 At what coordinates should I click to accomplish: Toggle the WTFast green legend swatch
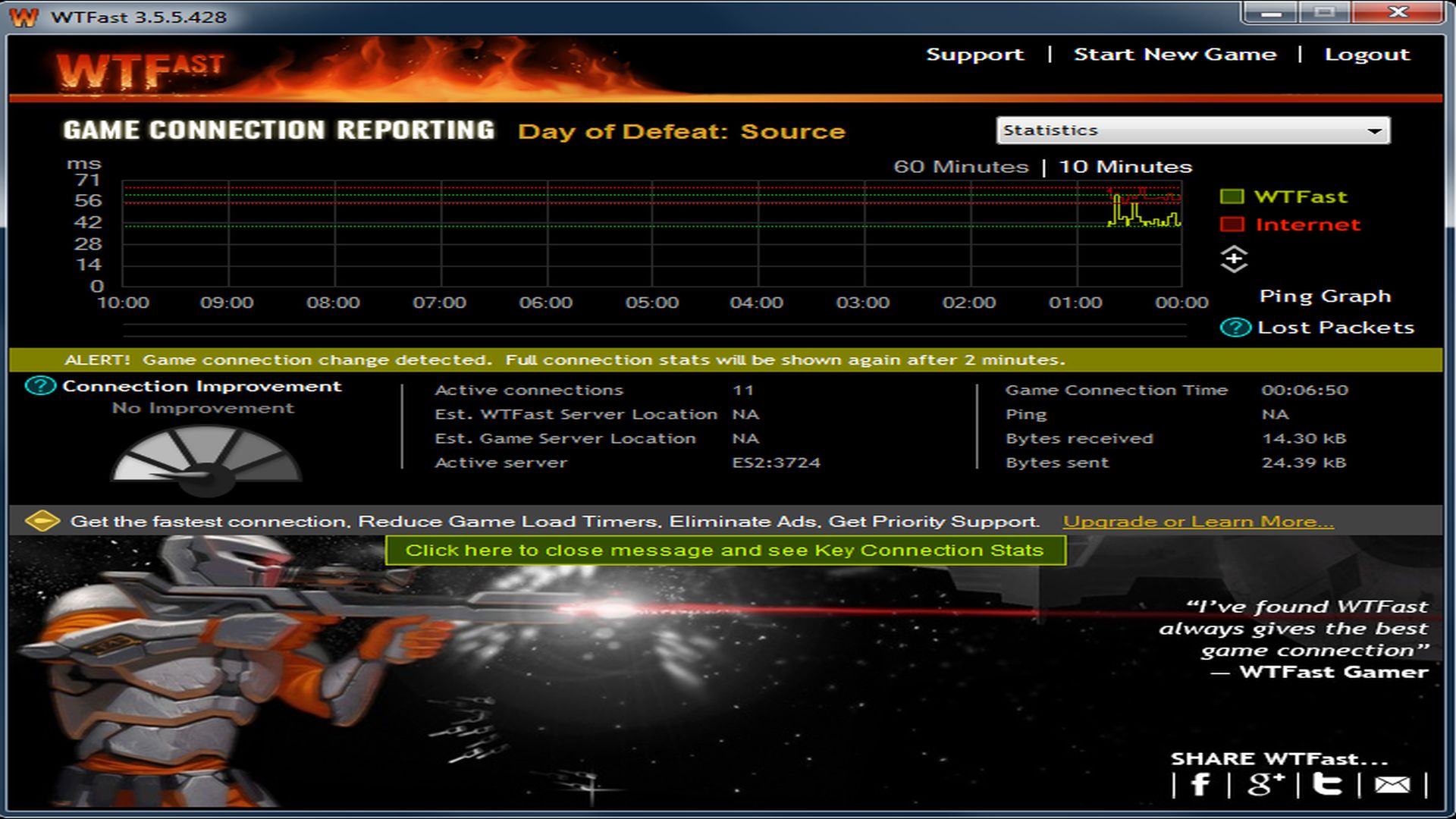1232,196
